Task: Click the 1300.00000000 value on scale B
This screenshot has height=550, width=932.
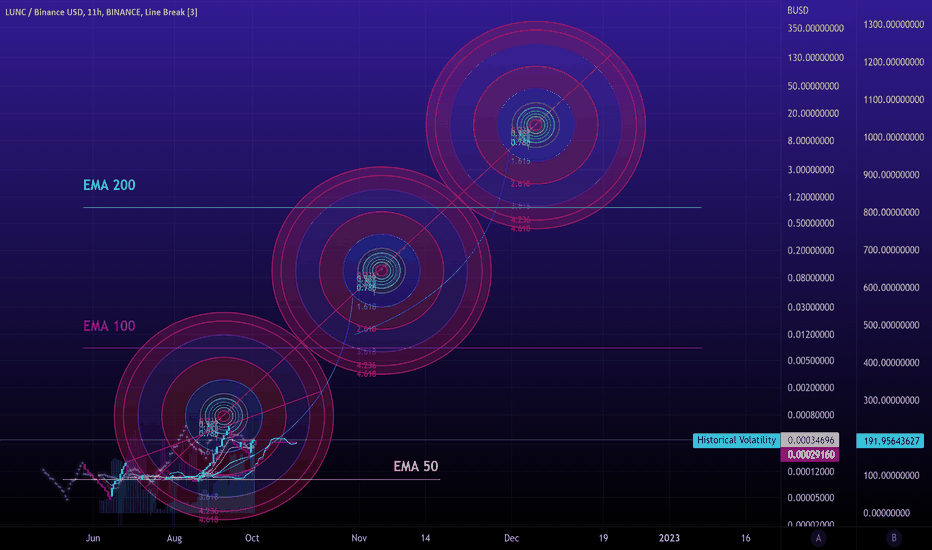Action: pyautogui.click(x=893, y=24)
